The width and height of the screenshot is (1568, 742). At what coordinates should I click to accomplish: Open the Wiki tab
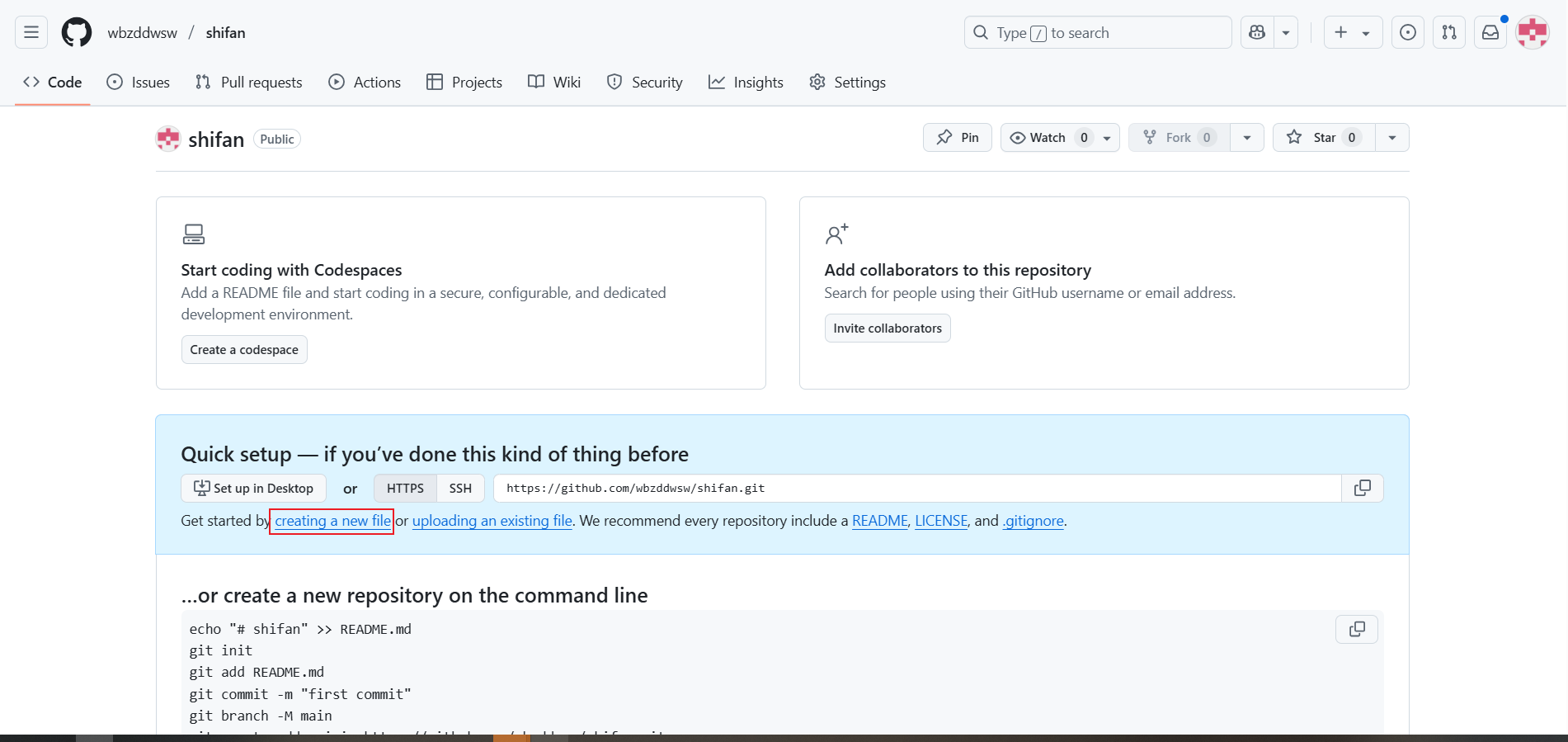click(554, 82)
